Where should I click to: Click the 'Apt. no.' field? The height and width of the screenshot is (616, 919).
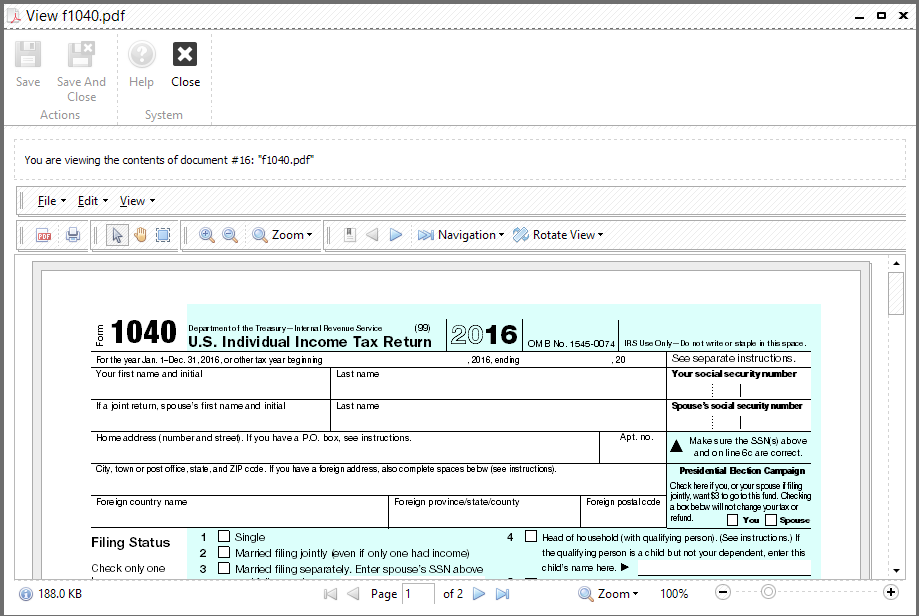tap(633, 448)
